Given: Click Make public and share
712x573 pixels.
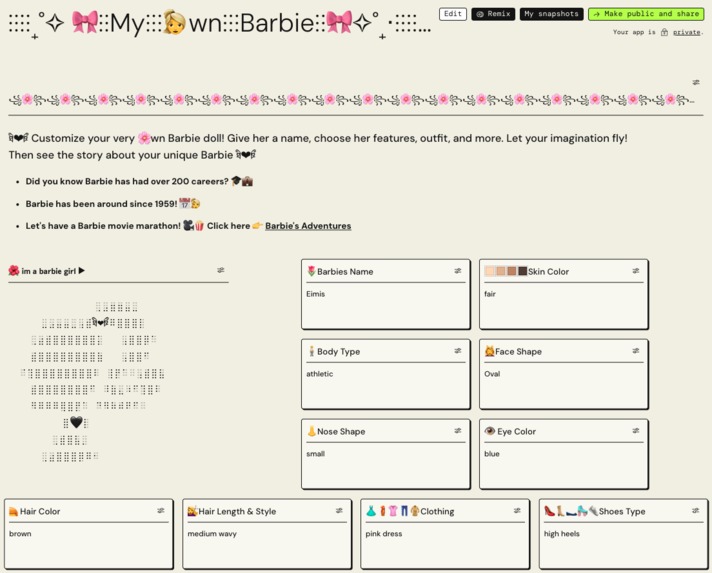Looking at the screenshot, I should pos(646,14).
